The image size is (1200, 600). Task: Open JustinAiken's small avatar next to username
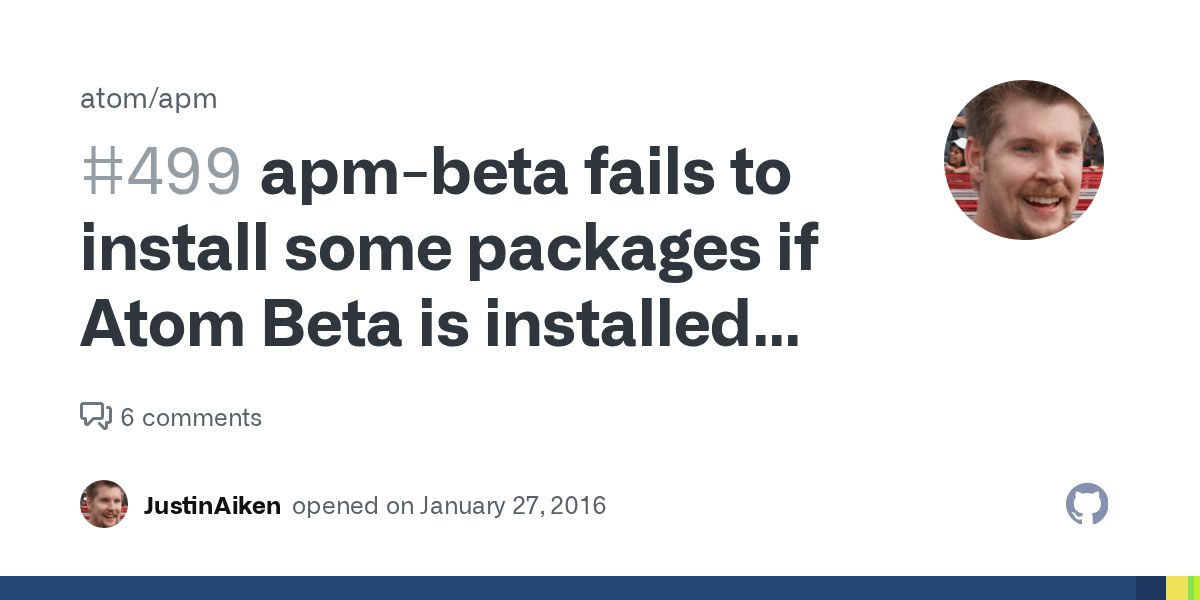click(104, 505)
